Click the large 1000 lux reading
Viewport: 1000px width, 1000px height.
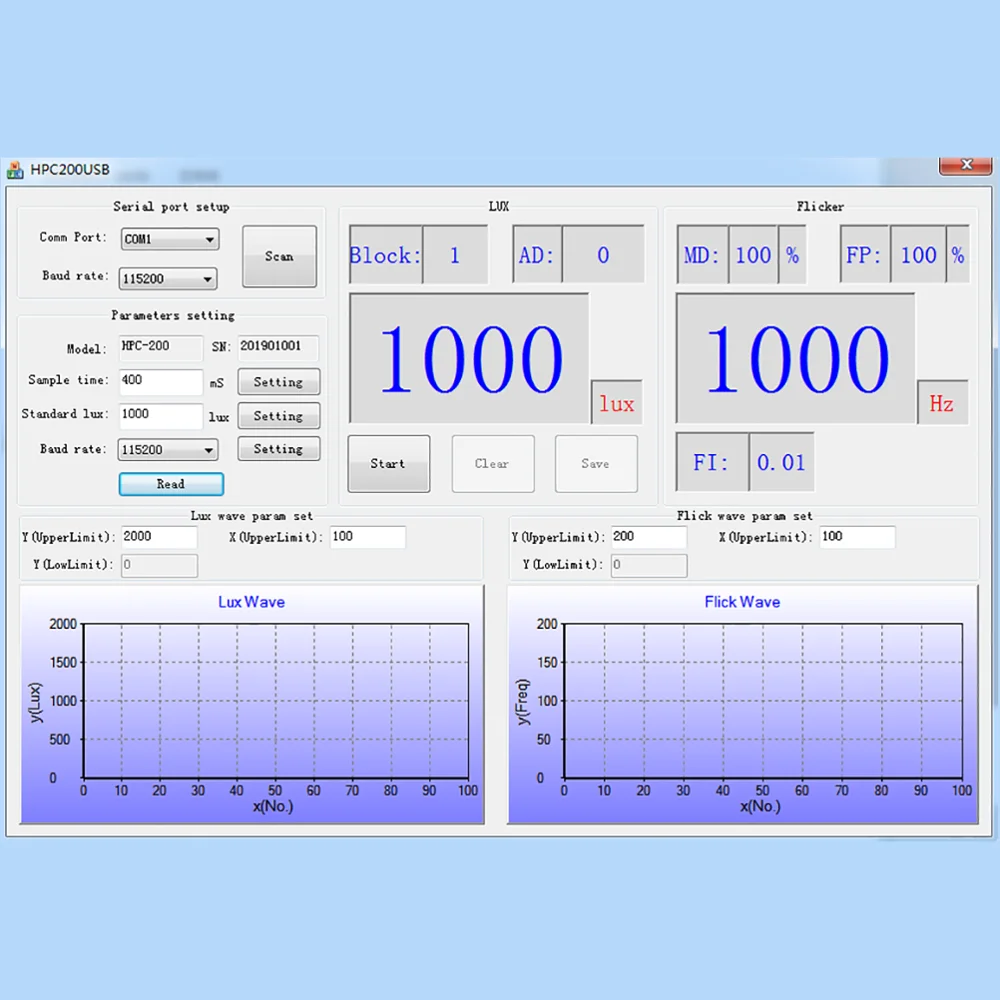pyautogui.click(x=469, y=358)
